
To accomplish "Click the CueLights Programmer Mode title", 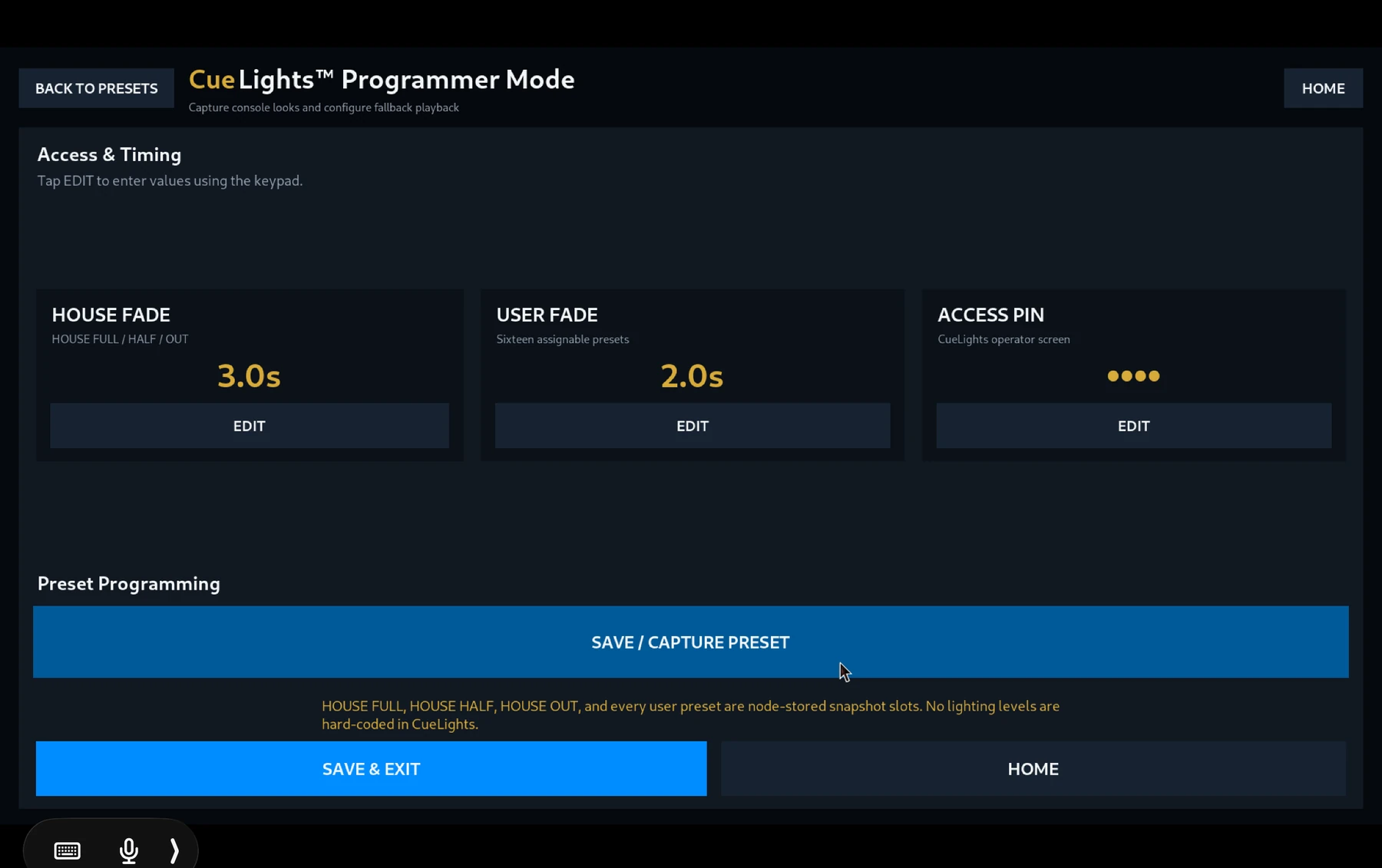I will 382,79.
